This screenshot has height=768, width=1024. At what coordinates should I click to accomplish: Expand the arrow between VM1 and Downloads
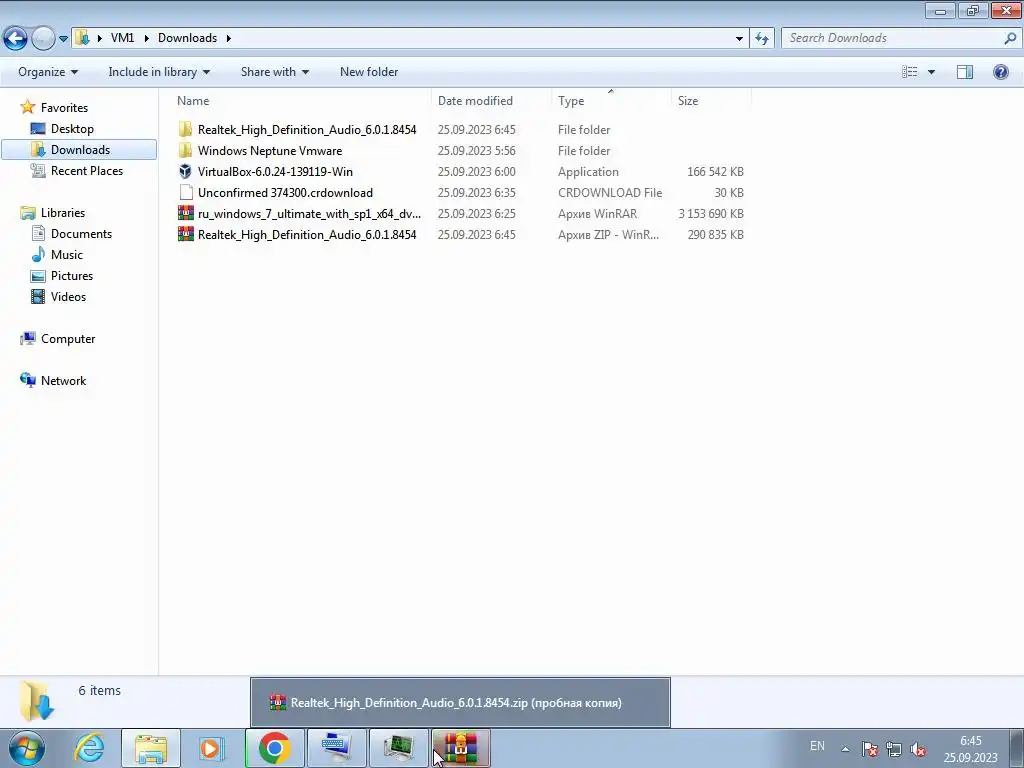tap(146, 38)
